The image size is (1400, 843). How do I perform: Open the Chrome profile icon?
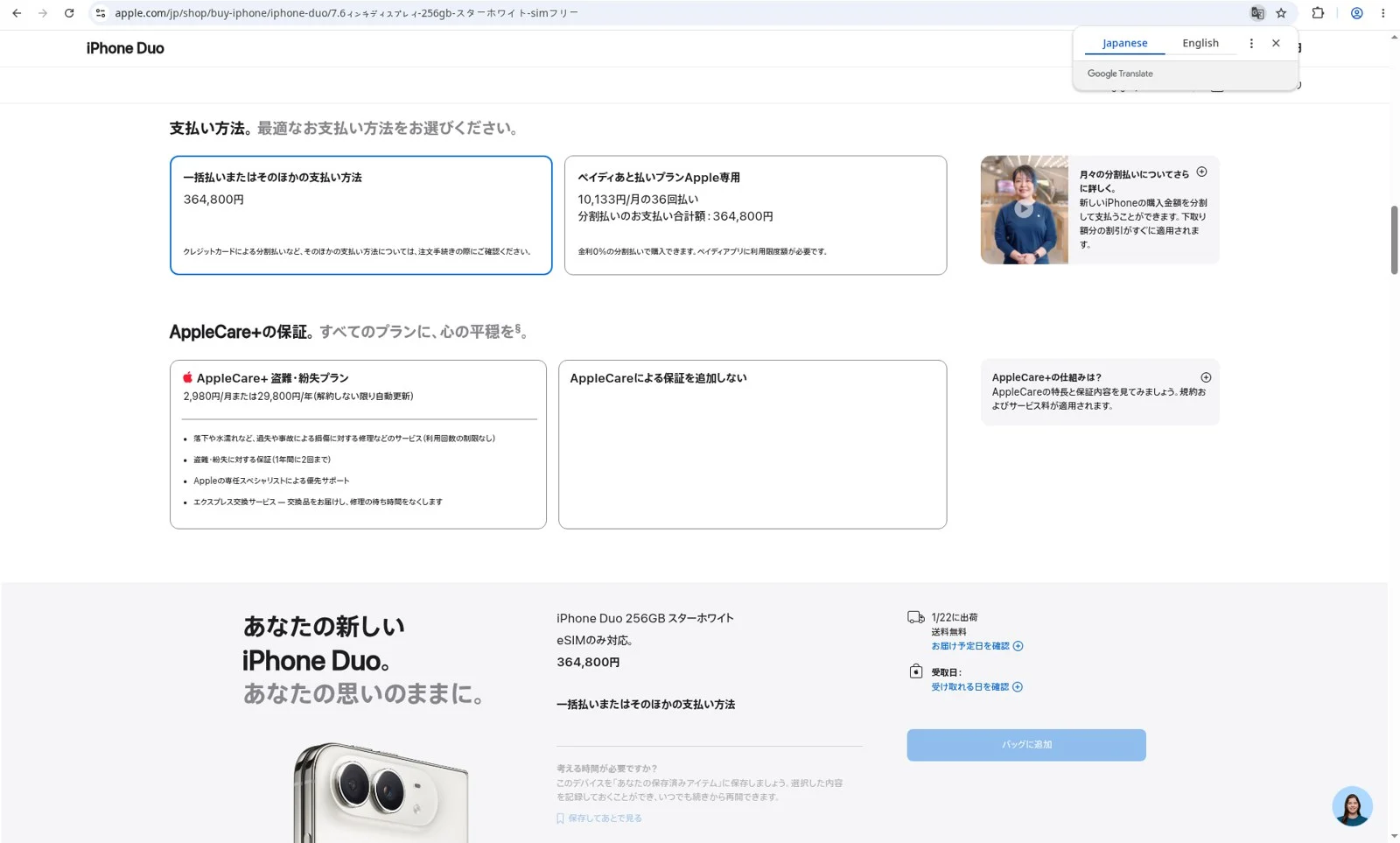tap(1356, 13)
